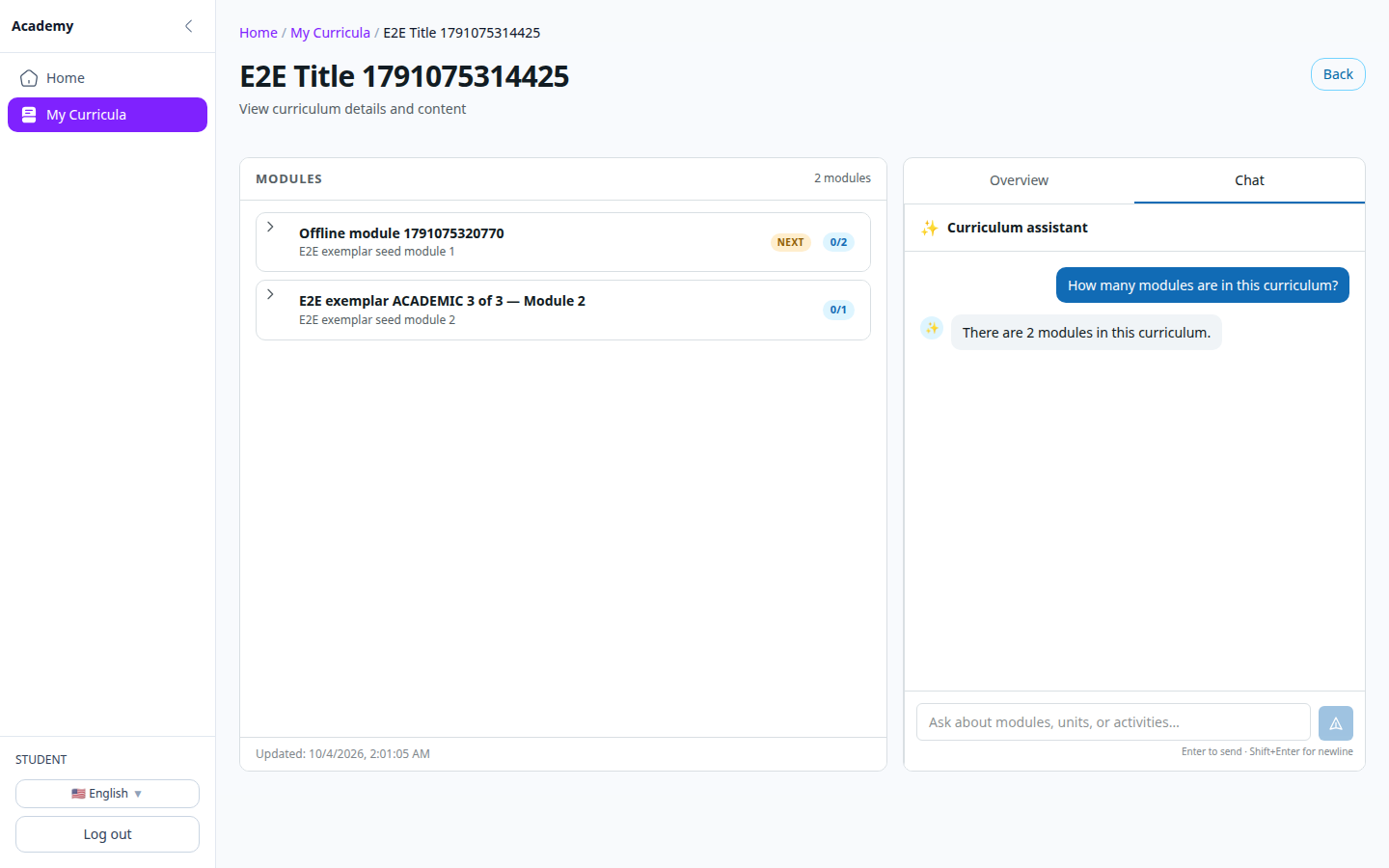Click the send message icon button
This screenshot has height=868, width=1389.
[1336, 723]
